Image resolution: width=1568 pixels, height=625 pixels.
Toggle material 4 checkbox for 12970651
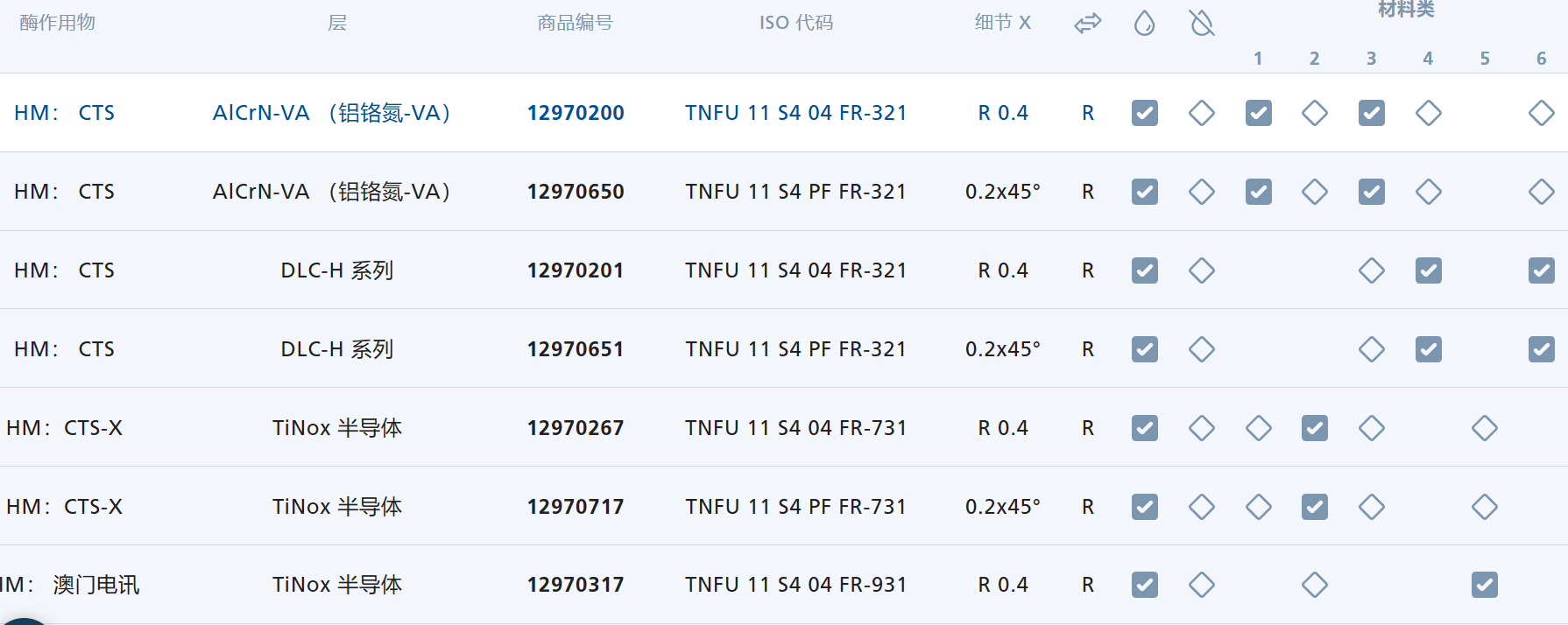(x=1428, y=349)
